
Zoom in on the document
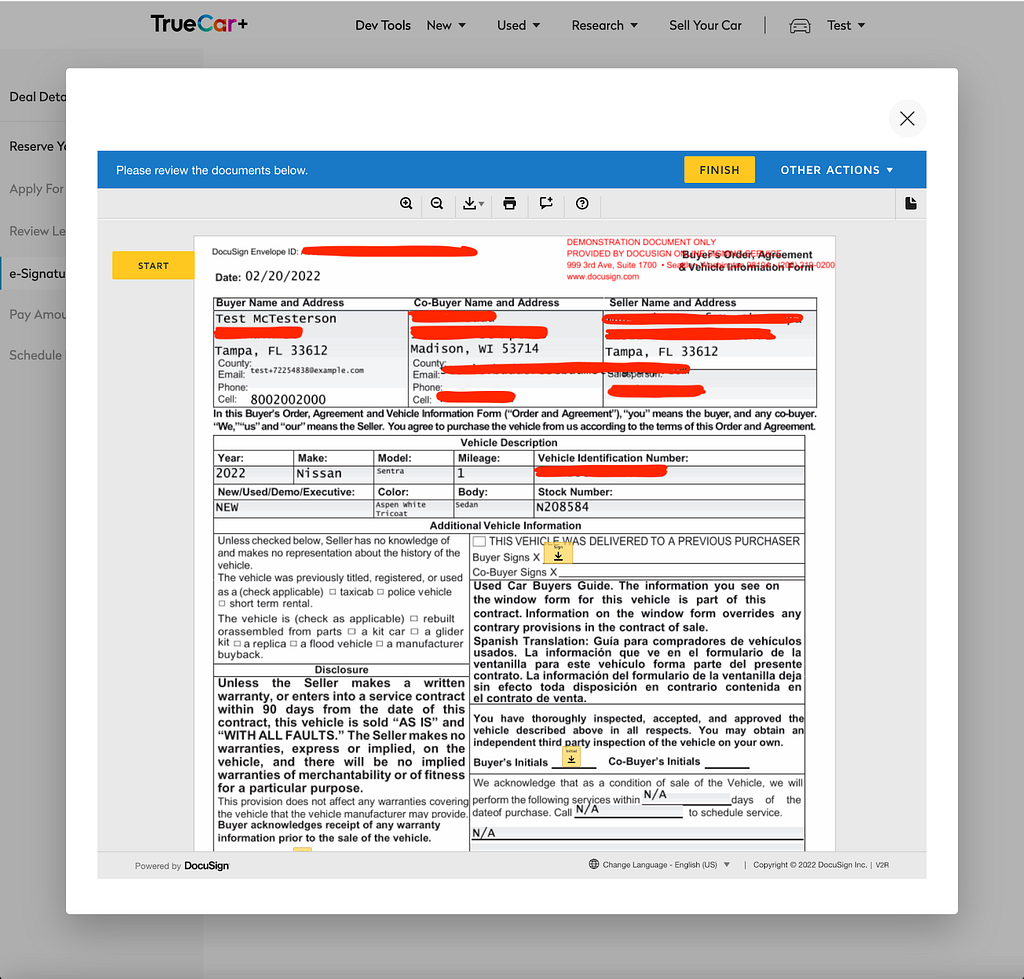tap(406, 204)
